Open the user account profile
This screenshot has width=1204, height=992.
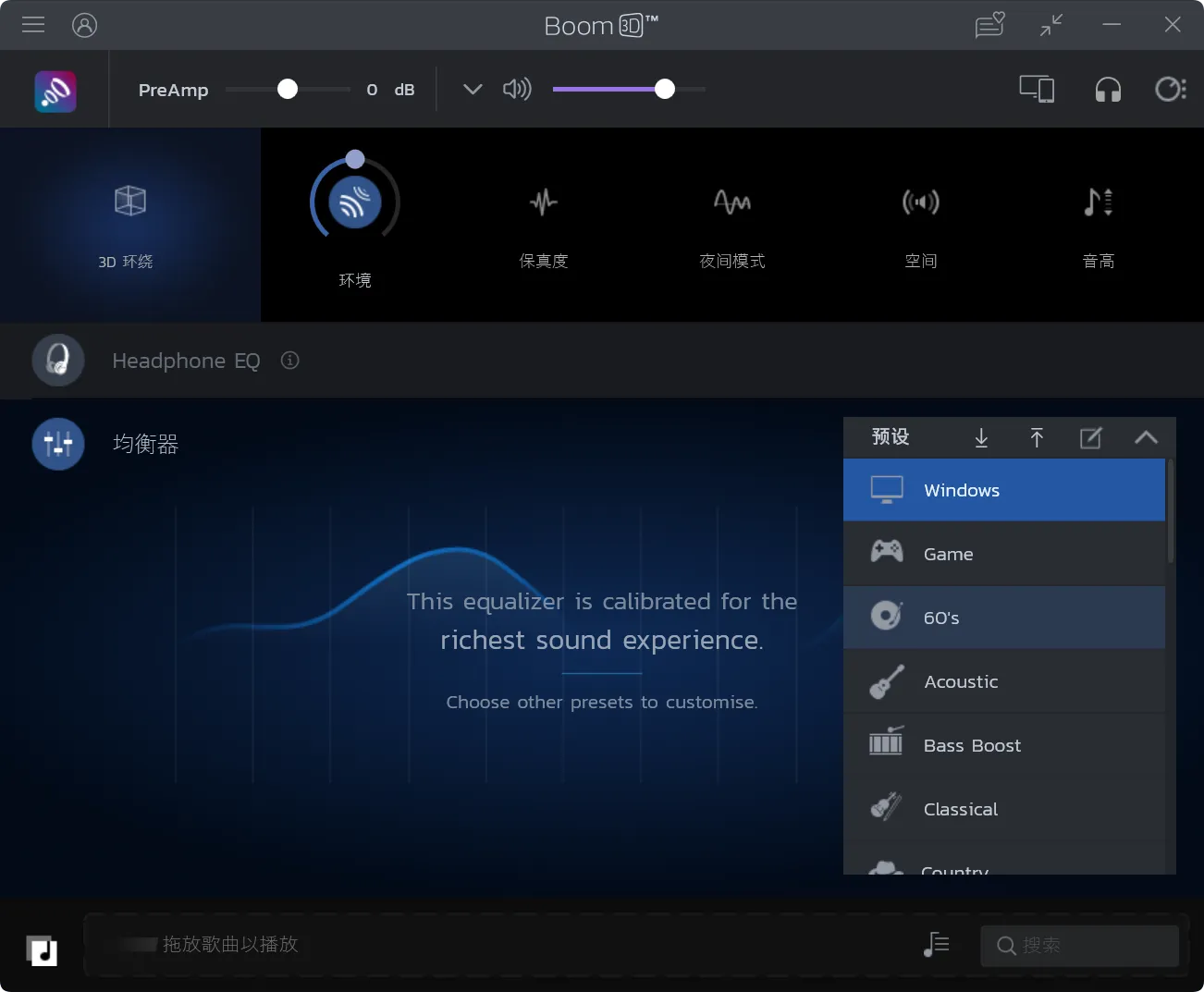tap(84, 25)
